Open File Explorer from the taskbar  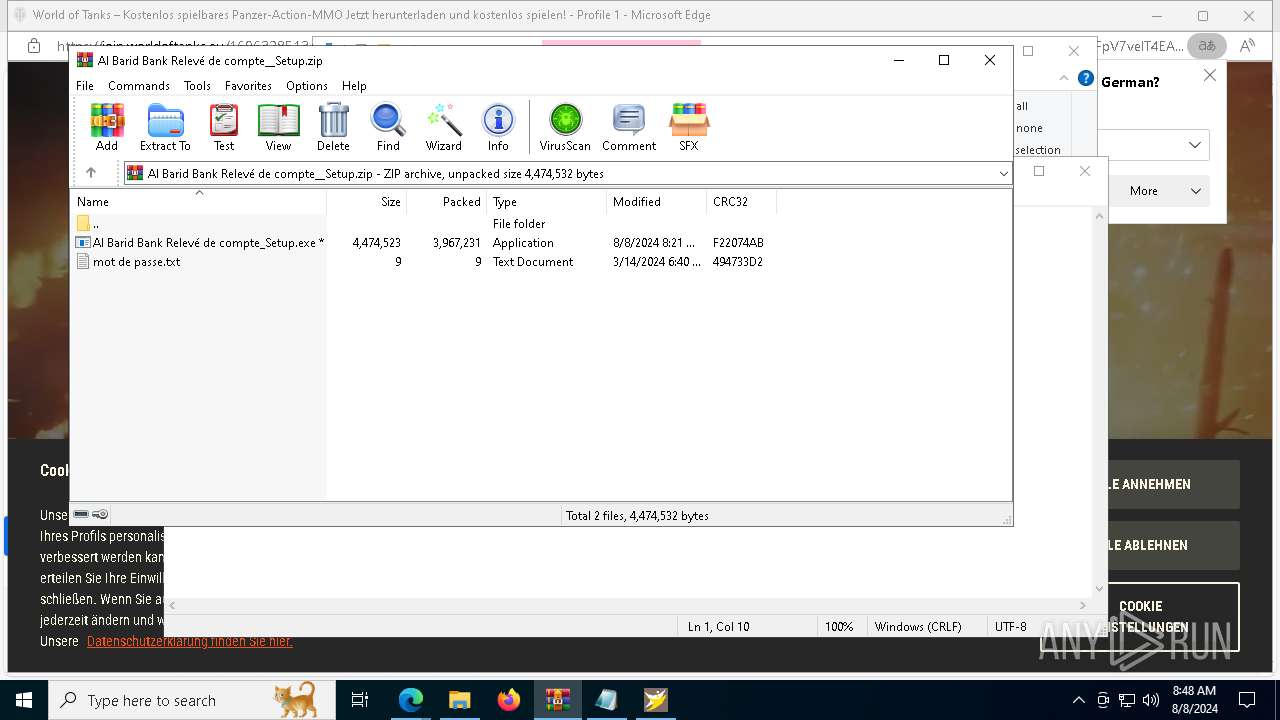click(x=460, y=700)
